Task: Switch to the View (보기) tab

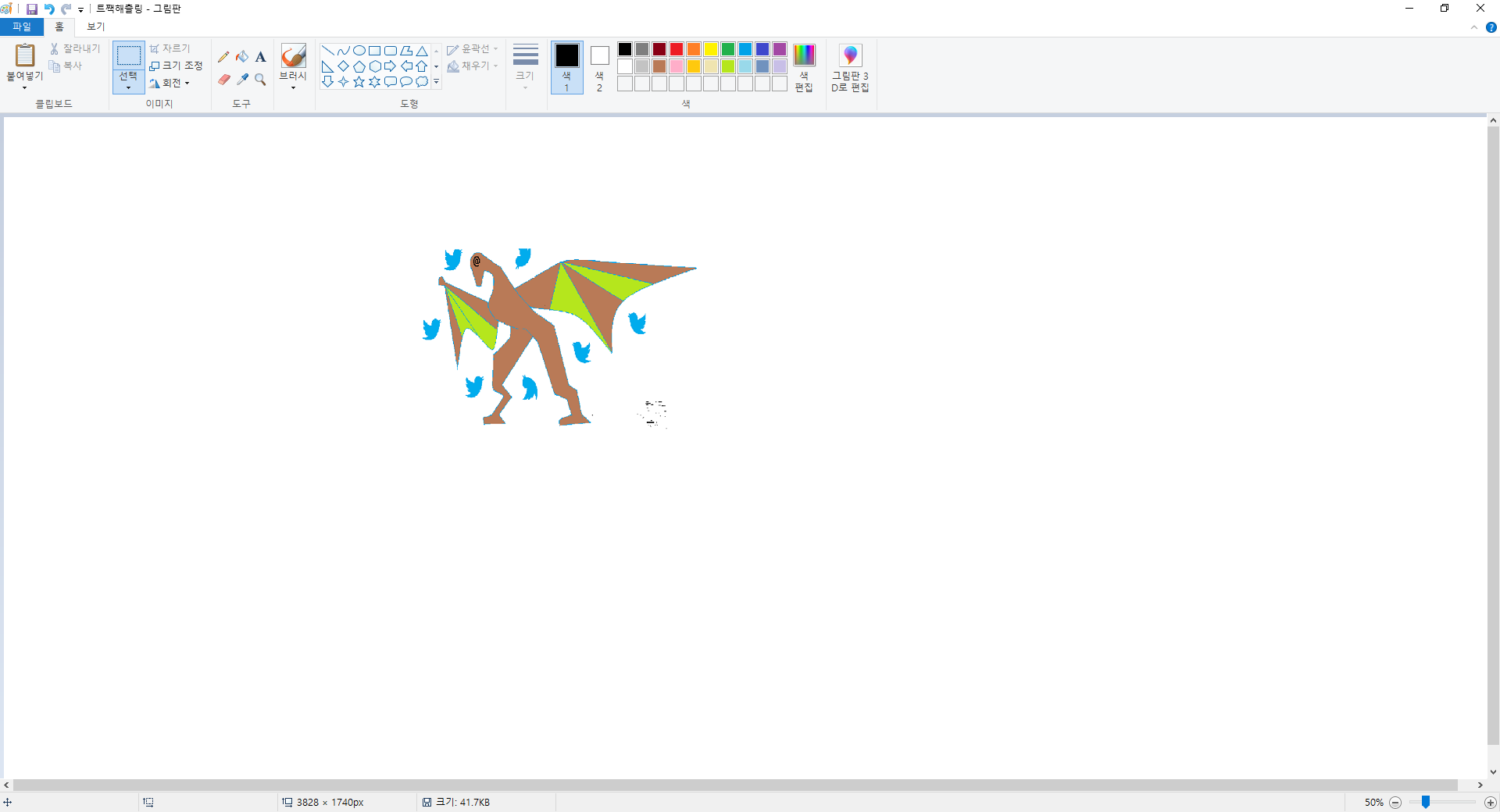Action: pyautogui.click(x=95, y=27)
